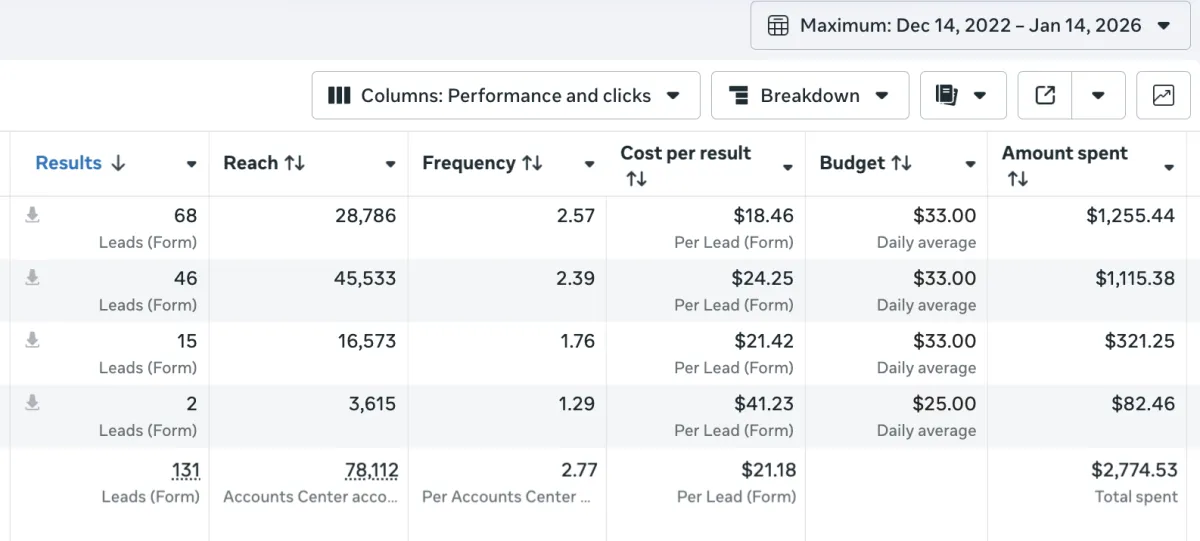
Task: Open the Charts view icon
Action: click(1163, 95)
